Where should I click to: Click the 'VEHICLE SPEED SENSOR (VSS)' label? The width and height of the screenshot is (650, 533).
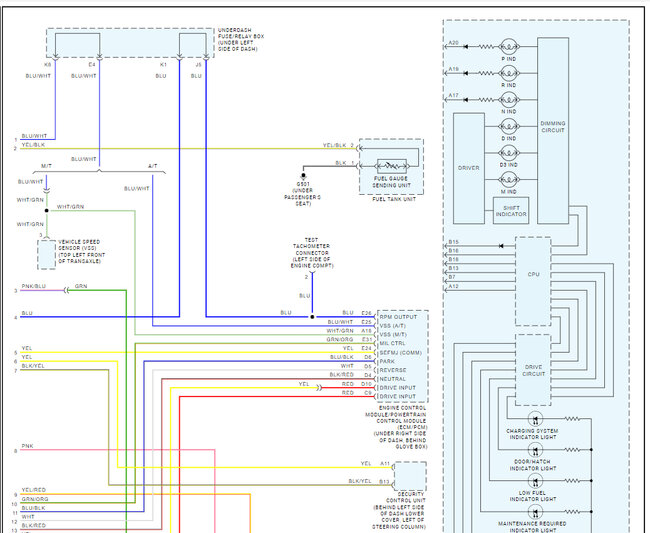click(x=79, y=245)
